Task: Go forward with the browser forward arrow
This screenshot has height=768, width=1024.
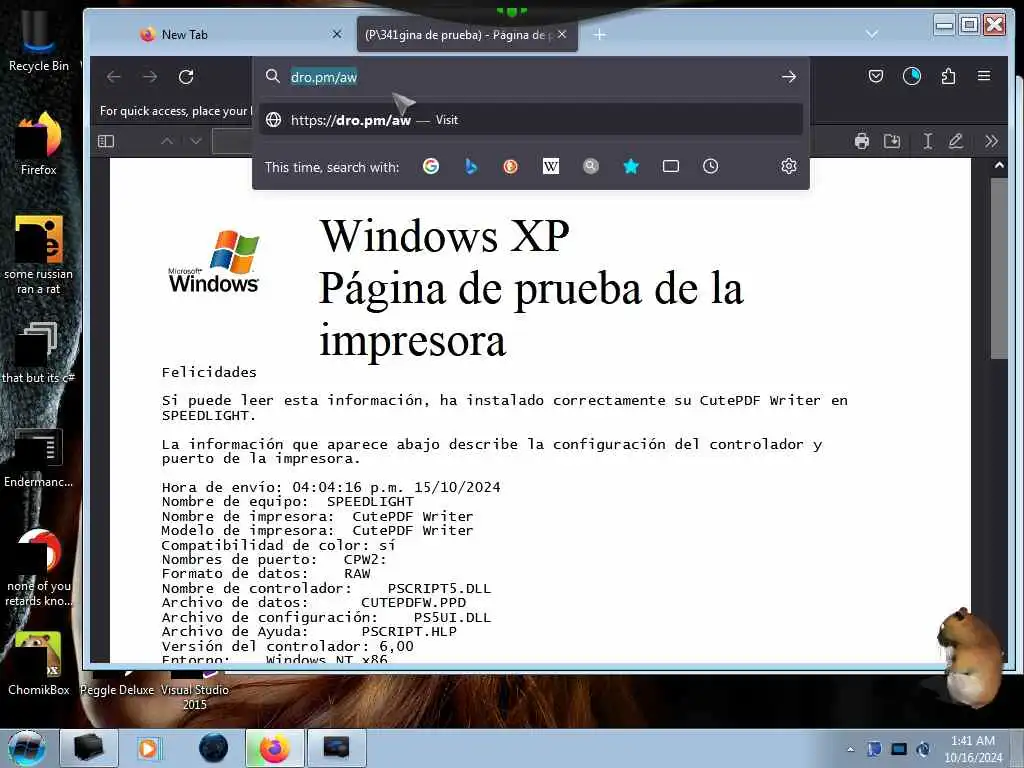Action: click(150, 77)
